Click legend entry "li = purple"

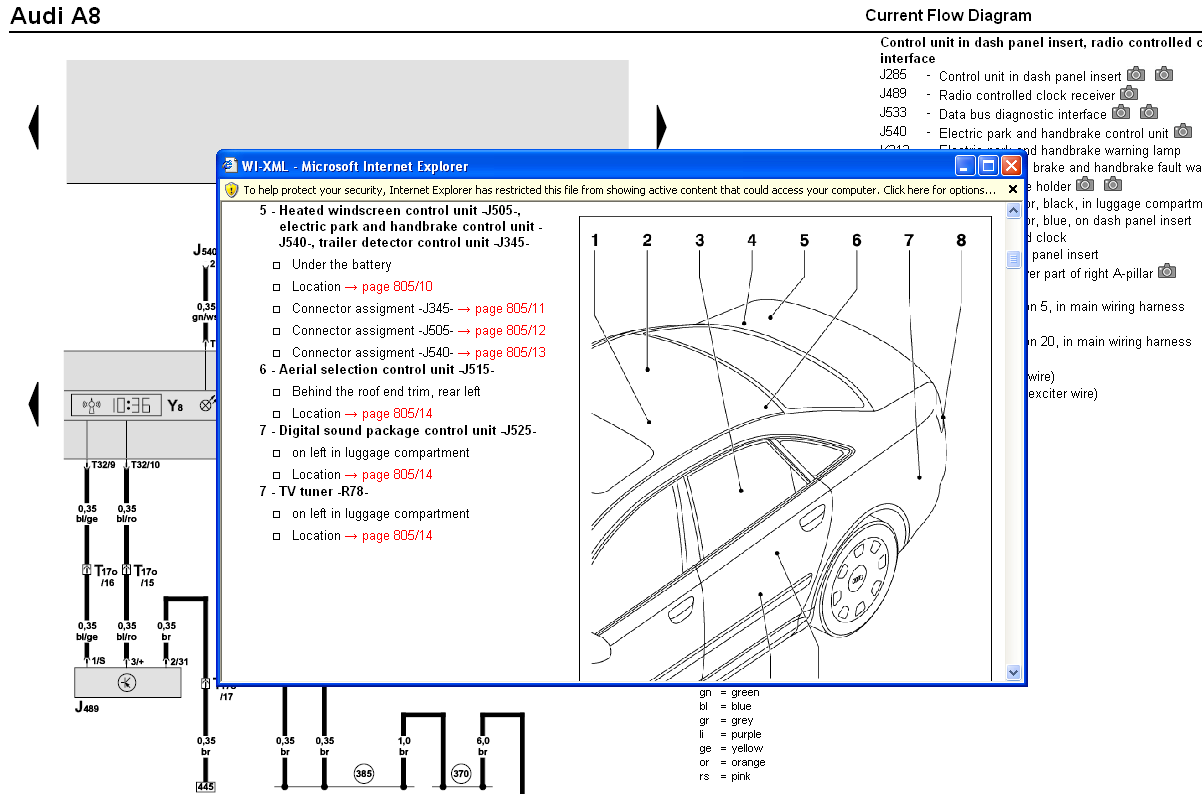[730, 734]
